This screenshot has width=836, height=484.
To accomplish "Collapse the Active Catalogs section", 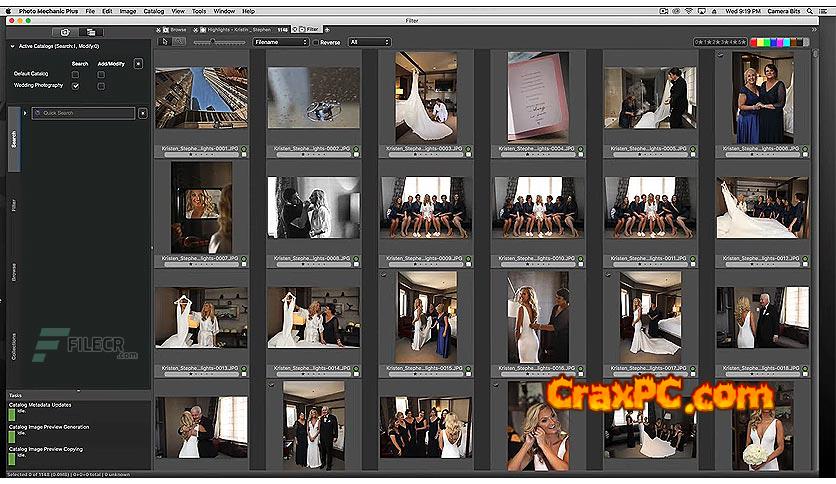I will coord(11,46).
